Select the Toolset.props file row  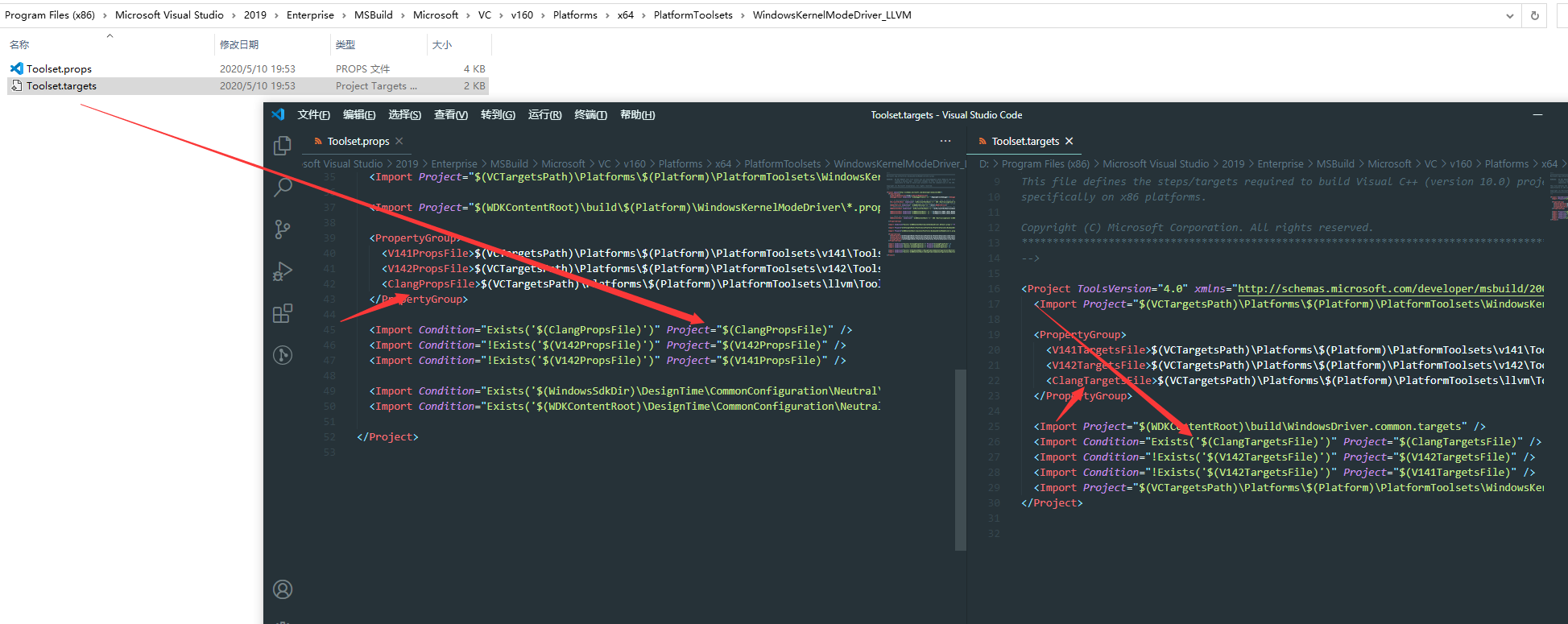coord(247,68)
